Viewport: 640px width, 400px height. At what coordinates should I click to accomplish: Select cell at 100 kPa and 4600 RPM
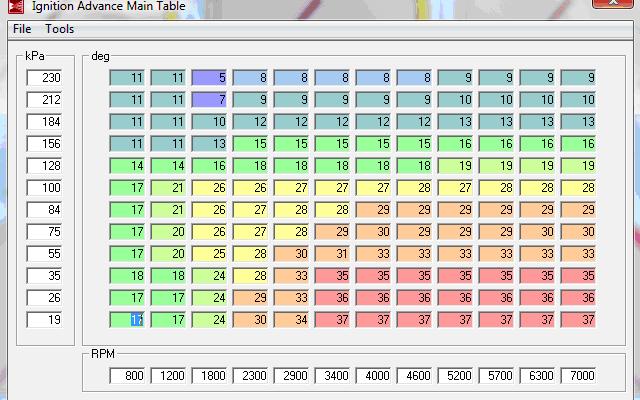[x=414, y=188]
